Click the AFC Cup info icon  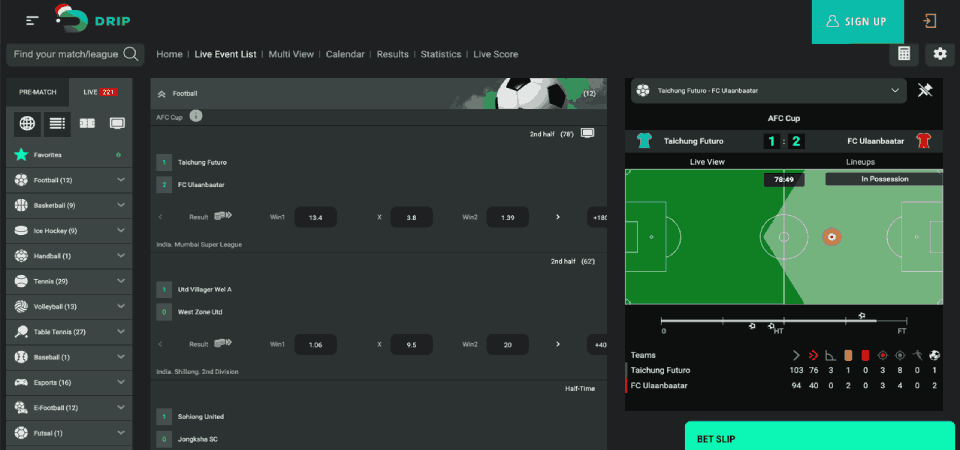(x=196, y=116)
